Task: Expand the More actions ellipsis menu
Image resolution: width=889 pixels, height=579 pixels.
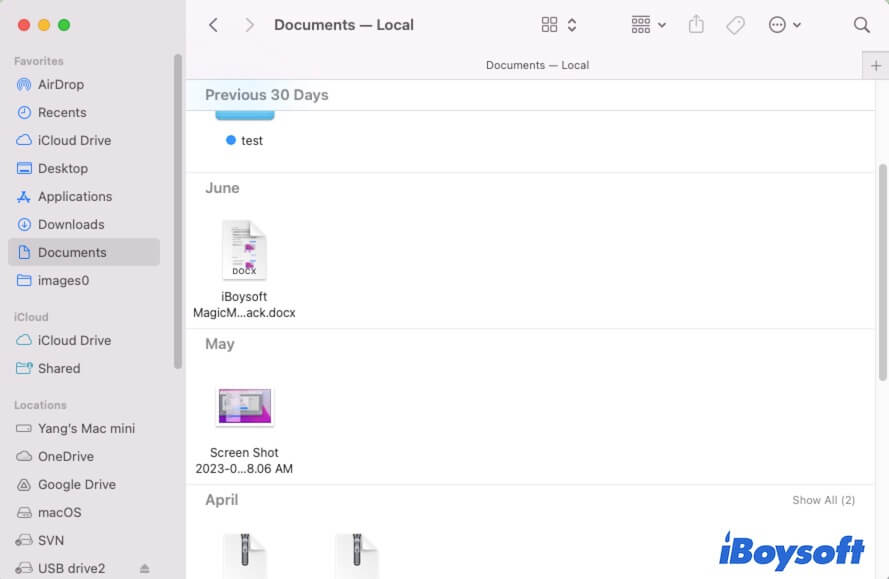Action: pos(784,25)
